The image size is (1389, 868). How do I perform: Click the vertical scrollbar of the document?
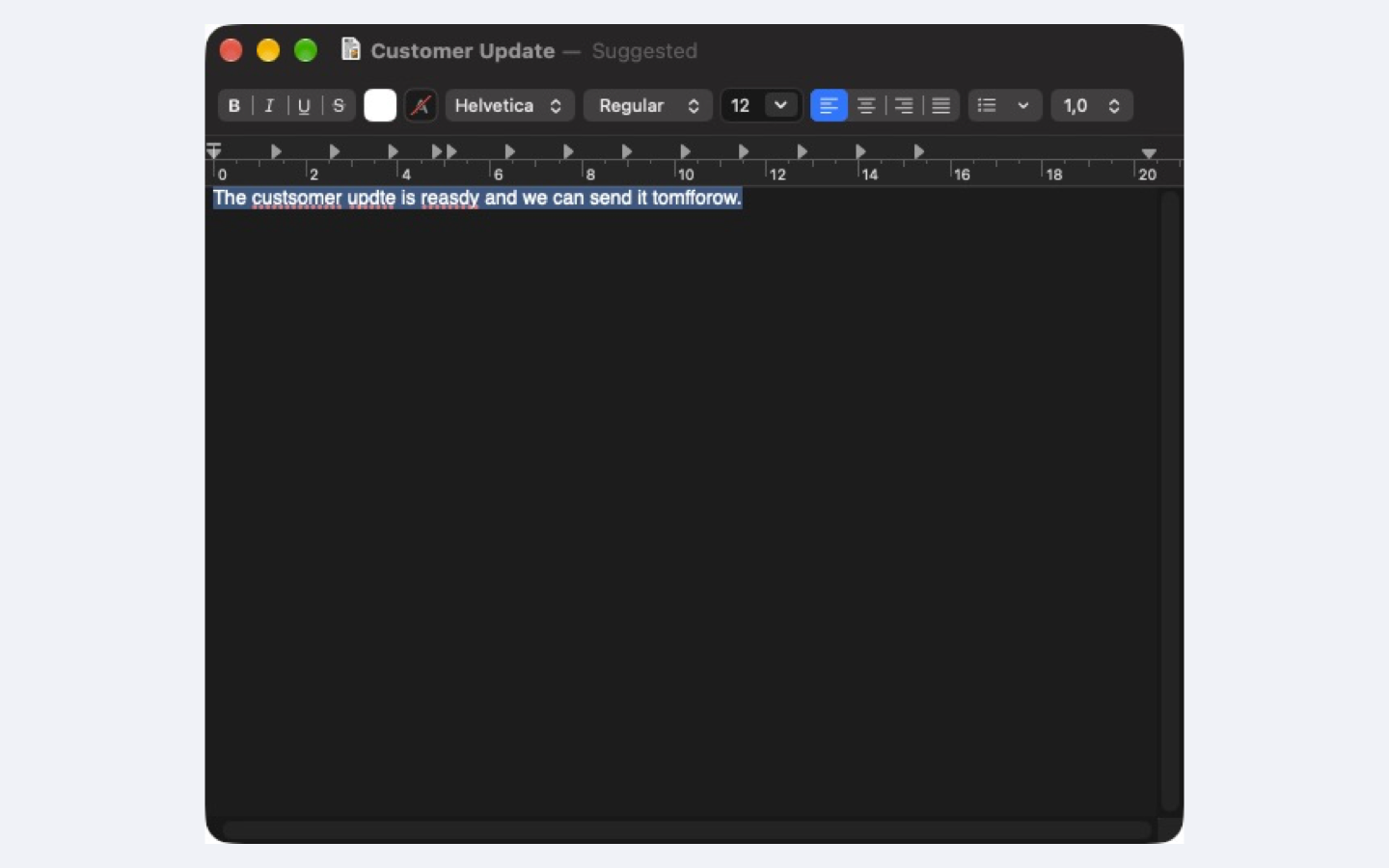(x=1170, y=502)
